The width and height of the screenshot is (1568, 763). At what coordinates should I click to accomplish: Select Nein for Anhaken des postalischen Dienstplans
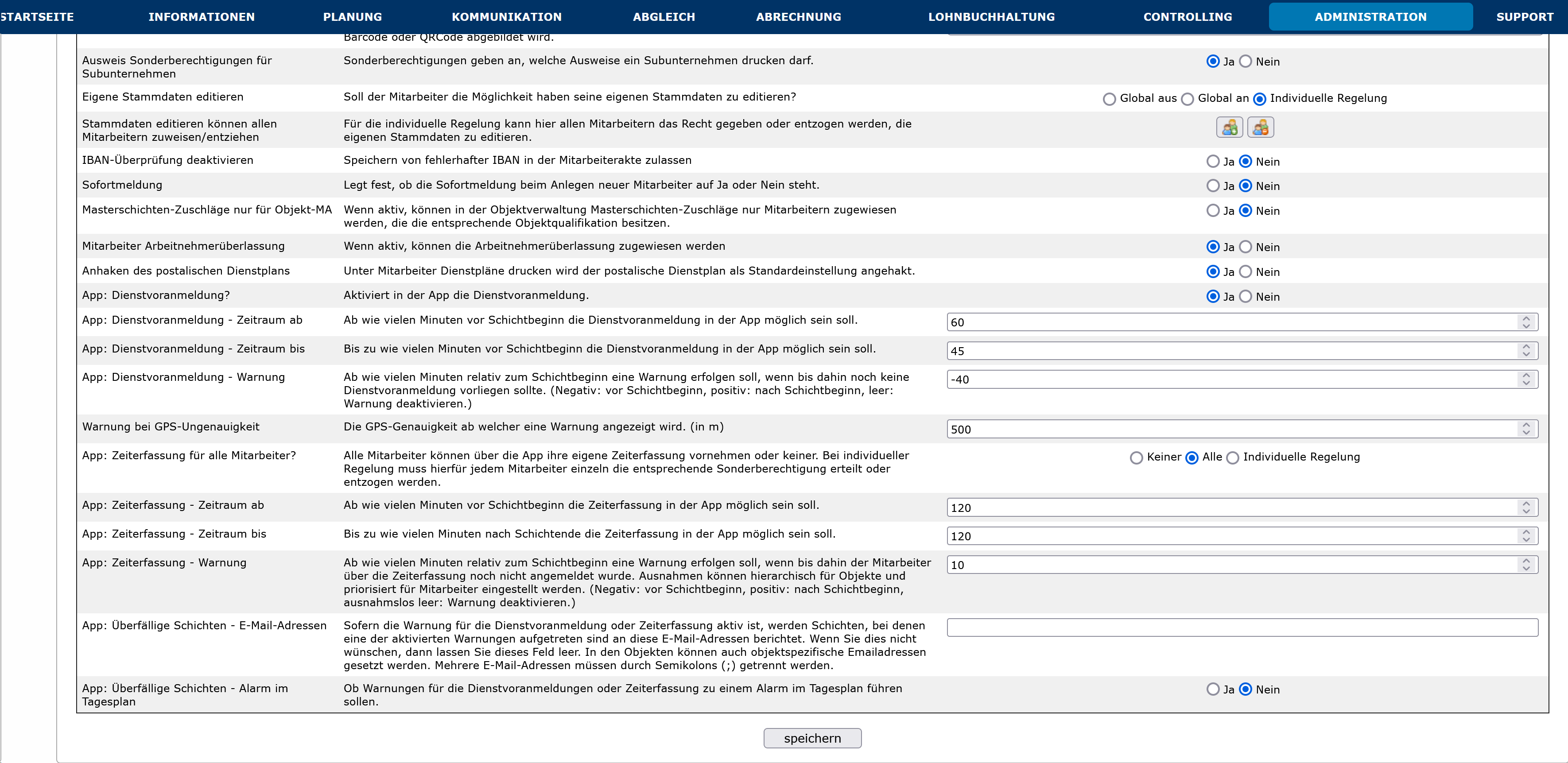[x=1246, y=271]
